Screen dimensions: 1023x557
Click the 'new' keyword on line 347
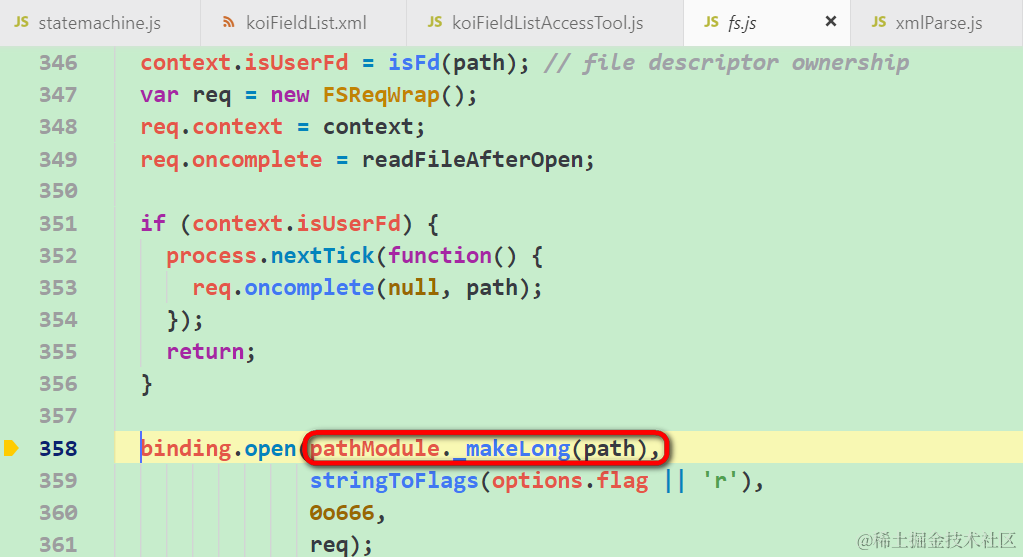point(290,95)
